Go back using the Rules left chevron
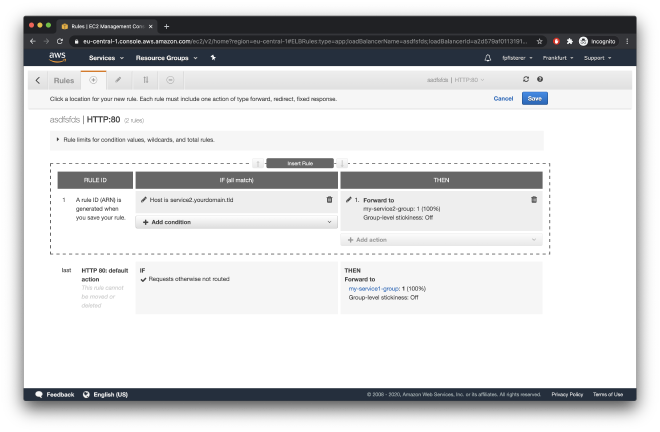Viewport: 660px width, 432px height. pos(38,80)
